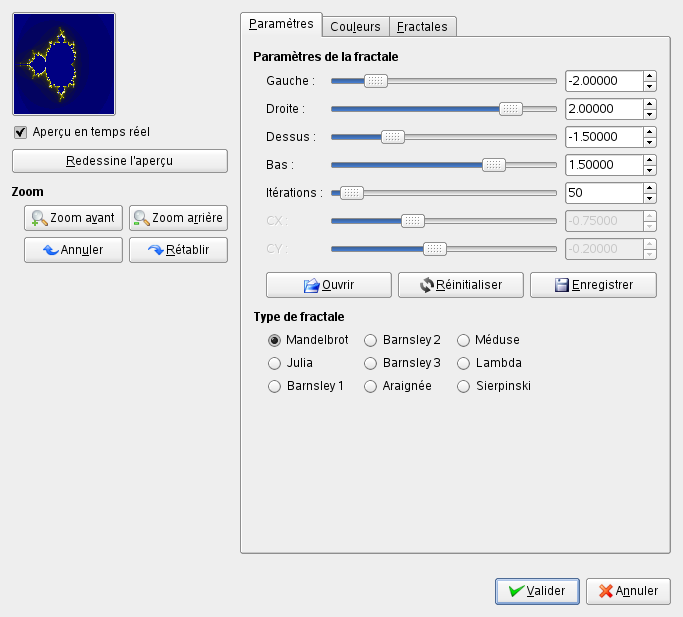The image size is (683, 617).
Task: Select the Barnsley 1 fractal type
Action: (x=274, y=386)
